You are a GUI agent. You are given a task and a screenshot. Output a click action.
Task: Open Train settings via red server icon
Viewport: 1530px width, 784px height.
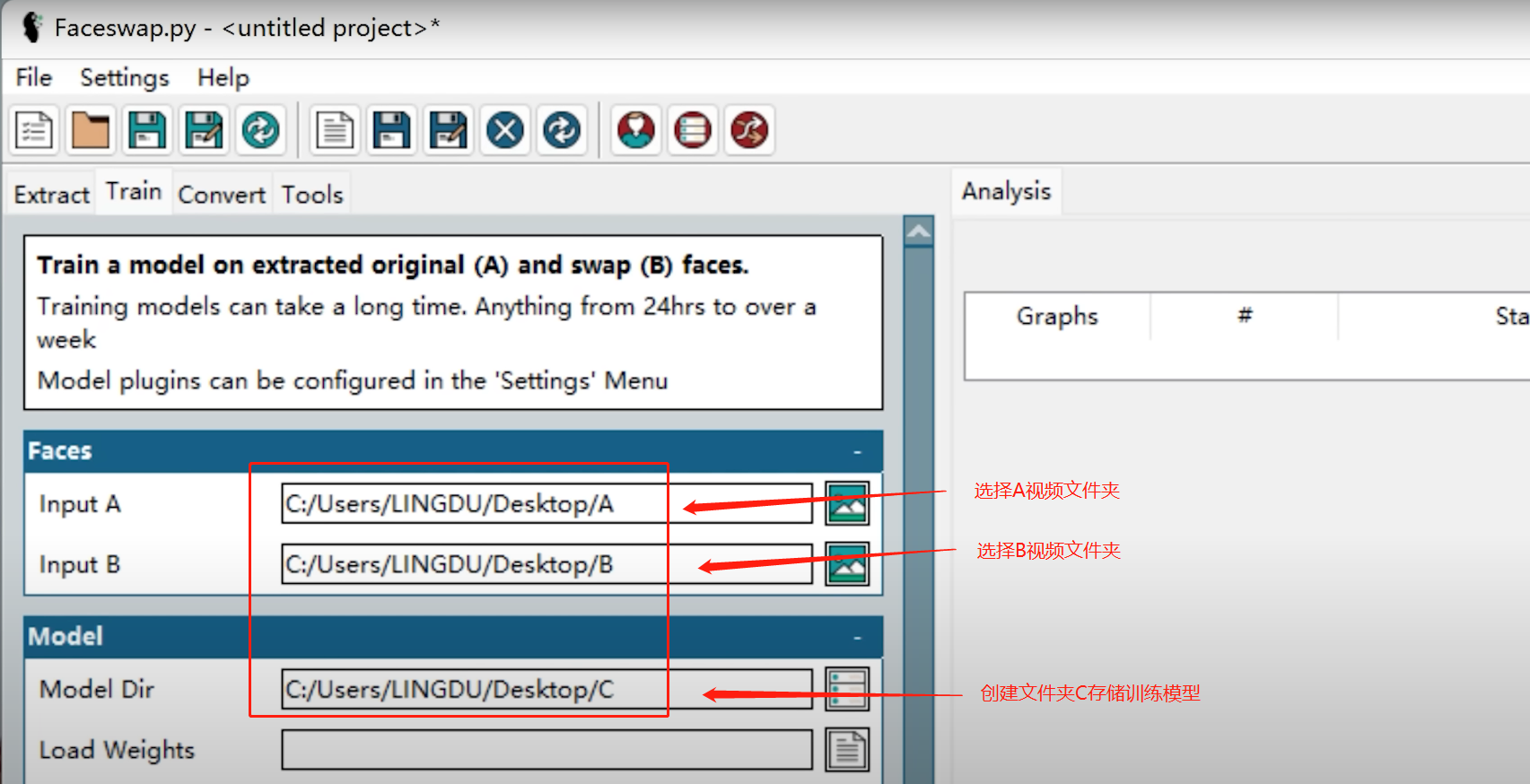tap(693, 131)
